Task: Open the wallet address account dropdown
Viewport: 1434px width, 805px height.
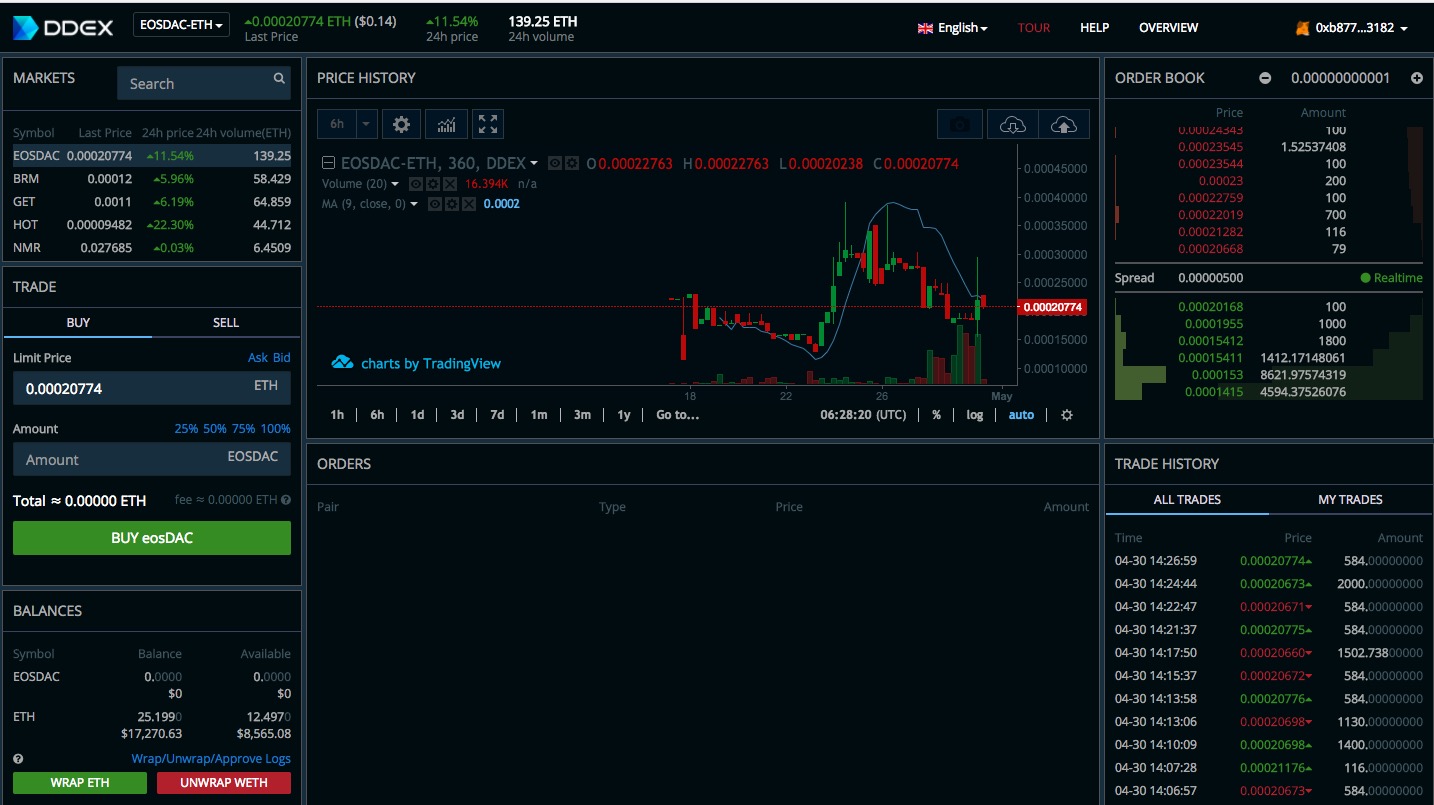Action: (x=1362, y=28)
